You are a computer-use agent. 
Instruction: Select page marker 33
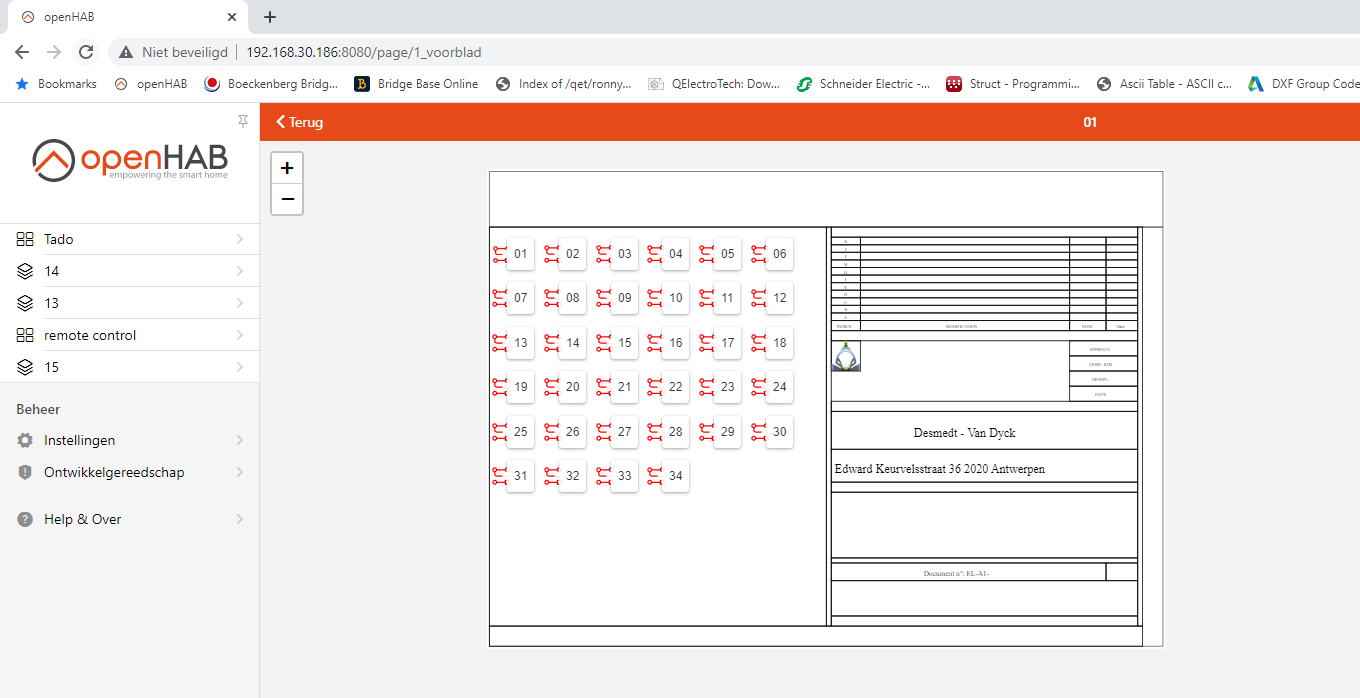click(624, 476)
